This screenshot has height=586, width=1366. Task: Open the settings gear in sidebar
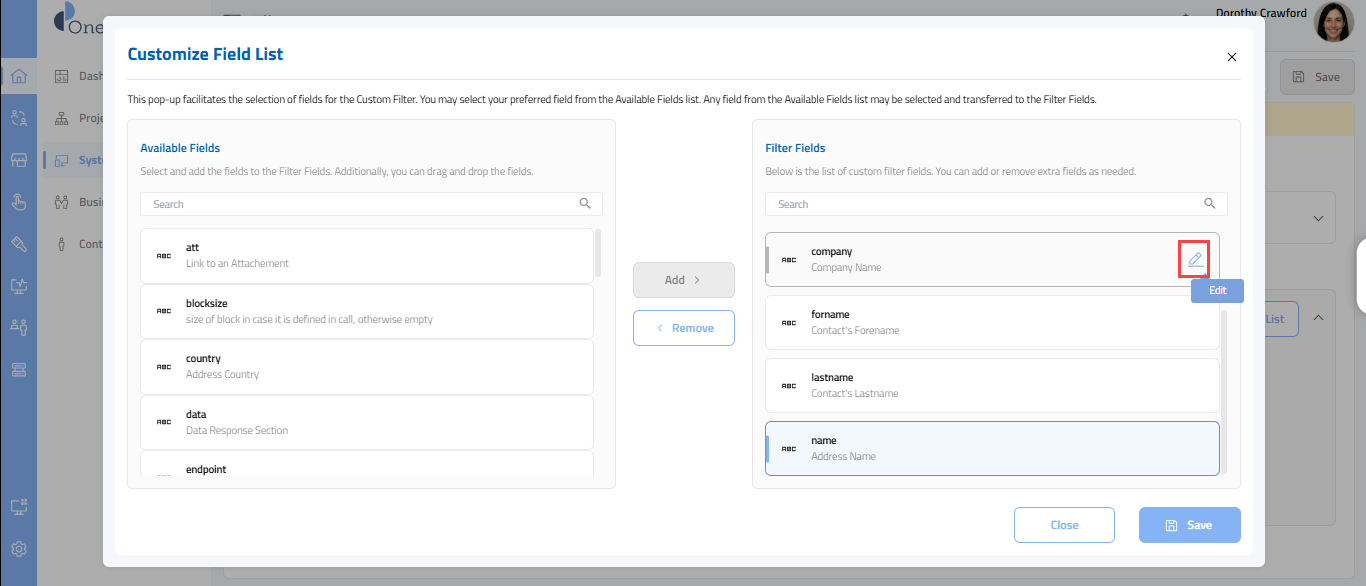tap(18, 549)
